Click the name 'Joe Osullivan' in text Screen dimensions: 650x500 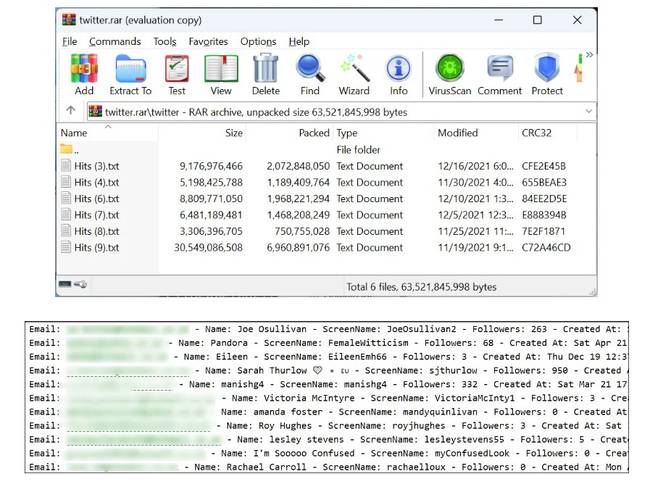(x=272, y=329)
